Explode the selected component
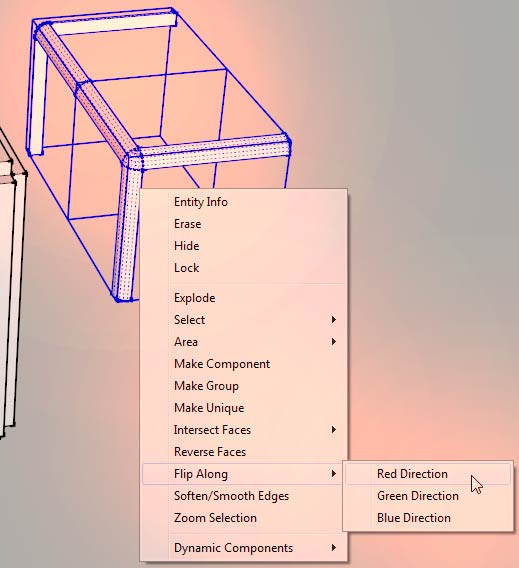 pyautogui.click(x=243, y=298)
